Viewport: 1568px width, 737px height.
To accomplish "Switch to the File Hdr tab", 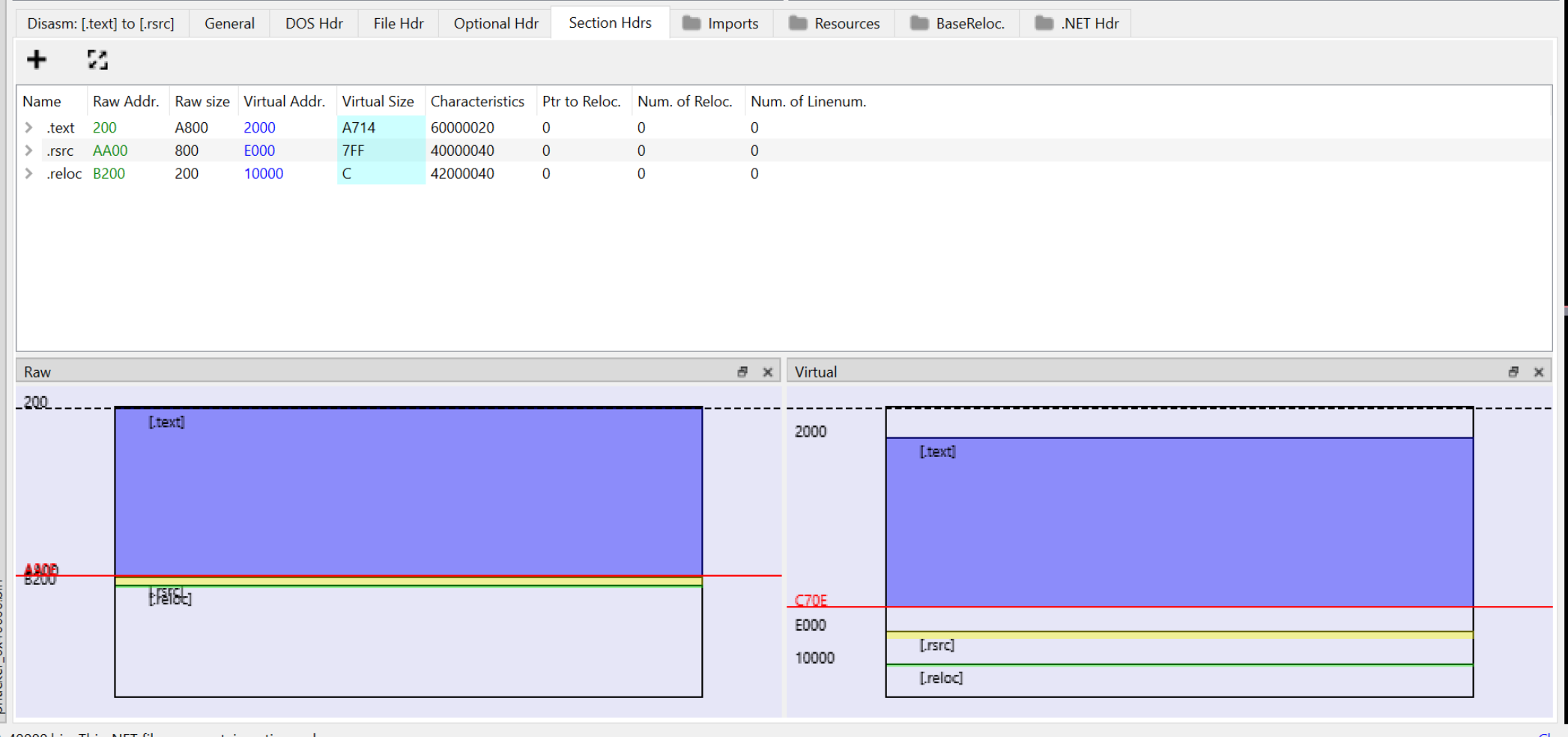I will coord(398,23).
